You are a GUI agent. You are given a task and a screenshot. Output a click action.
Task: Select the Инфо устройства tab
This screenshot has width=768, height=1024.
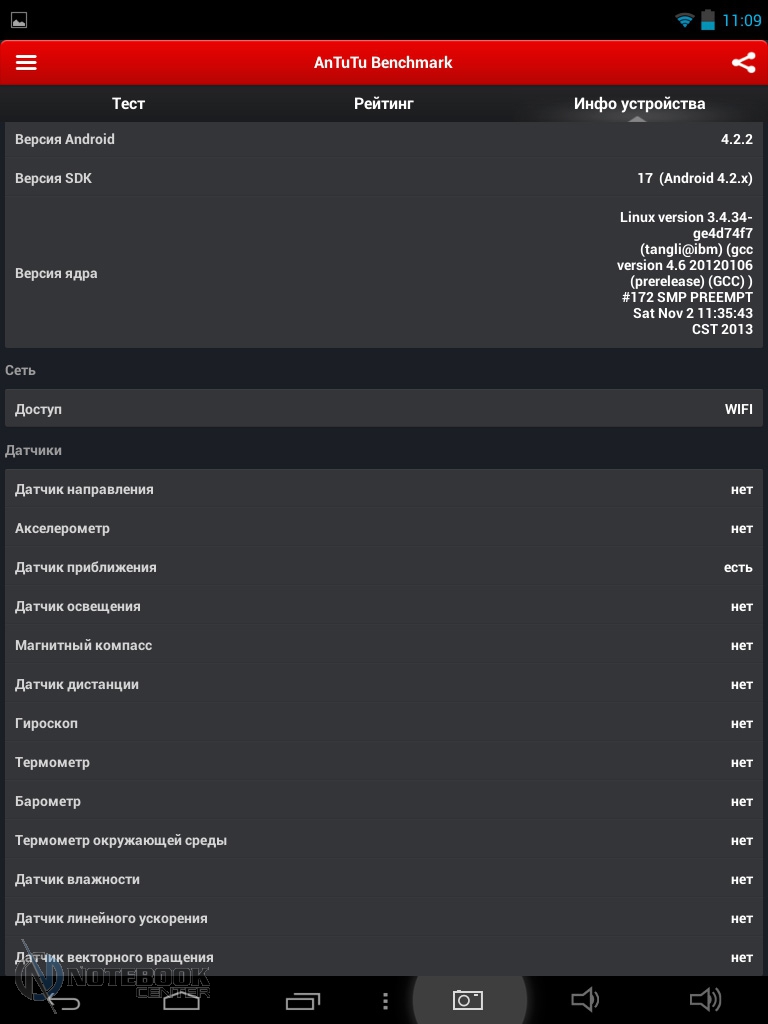coord(639,103)
